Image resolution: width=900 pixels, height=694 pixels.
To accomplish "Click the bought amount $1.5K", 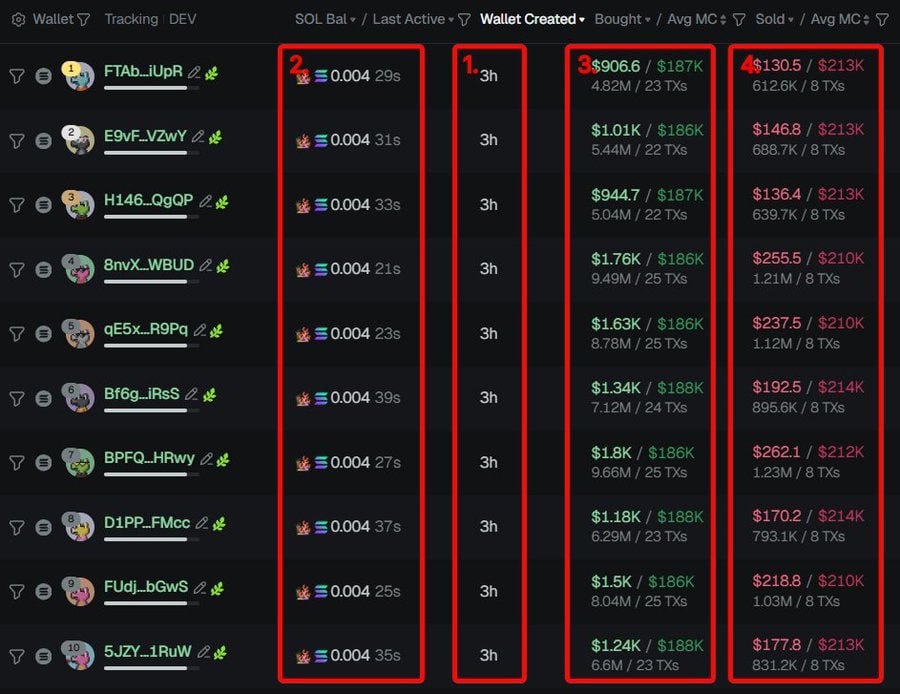I will coord(611,581).
